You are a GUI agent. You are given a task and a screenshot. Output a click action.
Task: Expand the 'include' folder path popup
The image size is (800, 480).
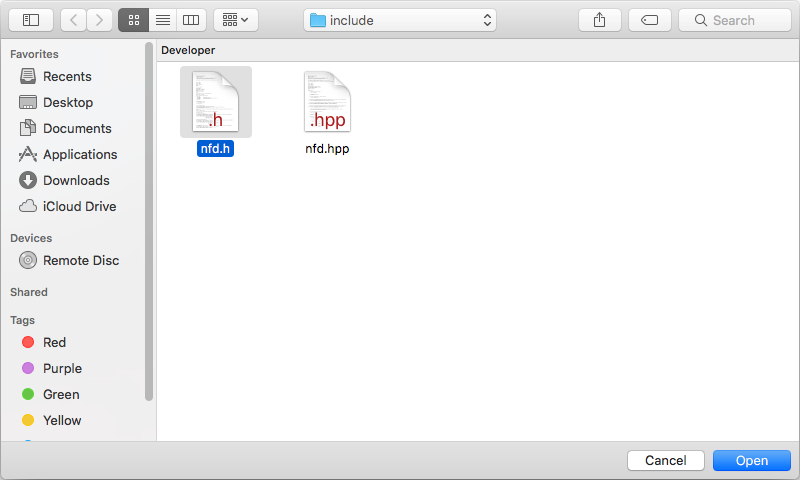point(400,20)
